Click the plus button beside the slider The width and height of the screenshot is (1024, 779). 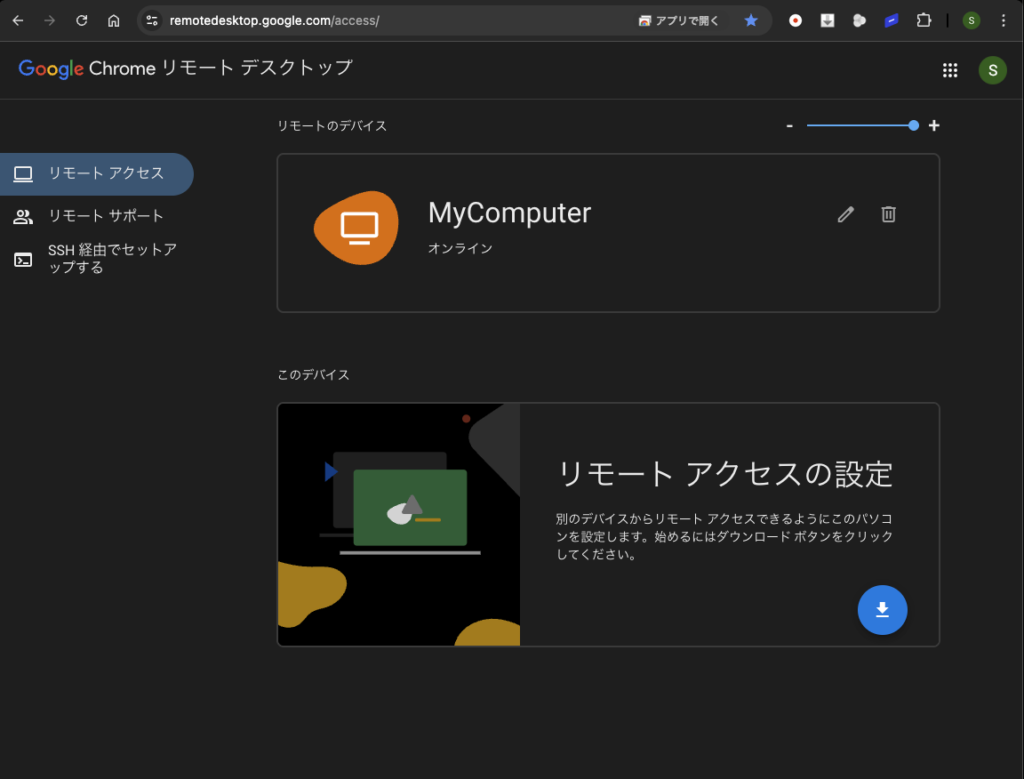[934, 126]
